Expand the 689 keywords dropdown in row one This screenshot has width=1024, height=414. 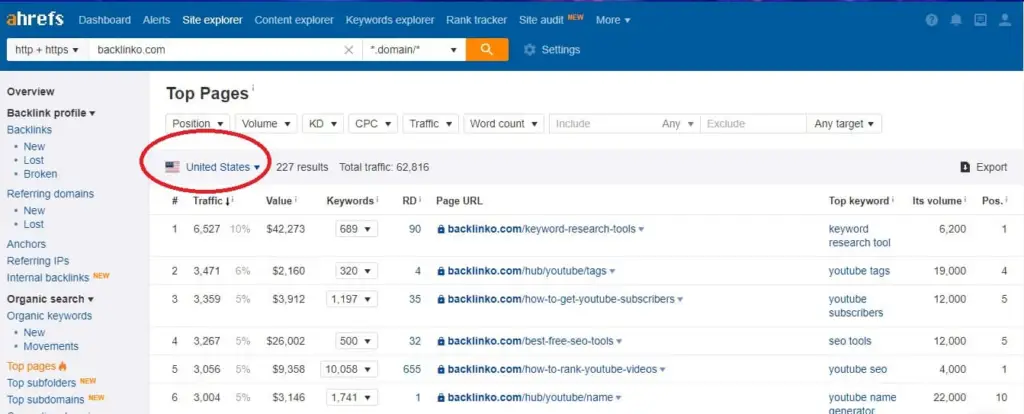pos(357,229)
